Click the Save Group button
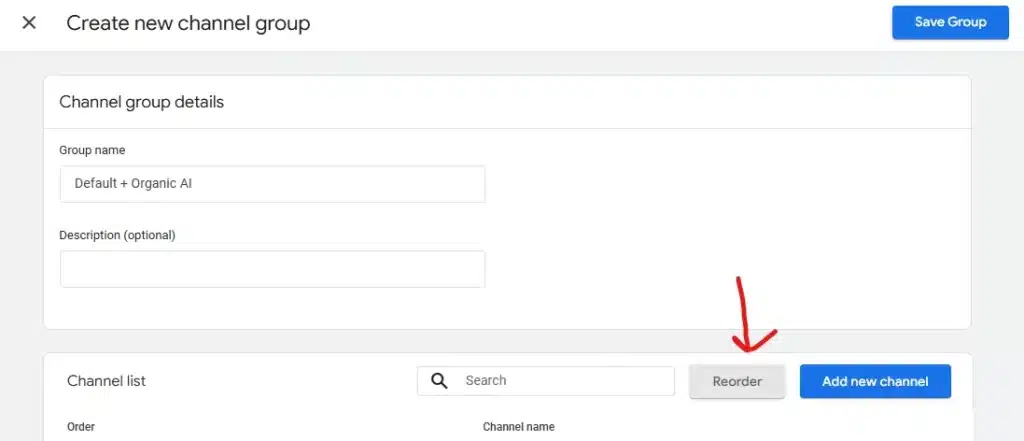Viewport: 1024px width, 441px height. (950, 22)
